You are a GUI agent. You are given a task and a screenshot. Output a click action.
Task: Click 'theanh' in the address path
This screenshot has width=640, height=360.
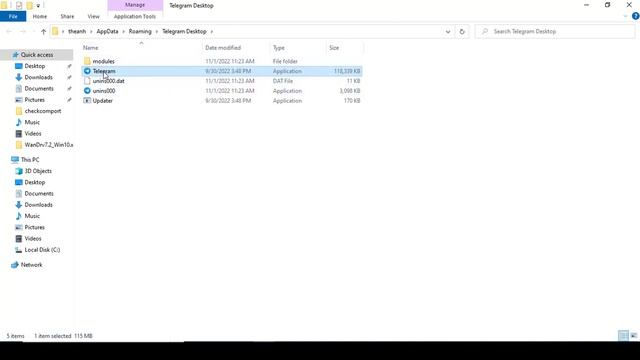click(x=77, y=31)
